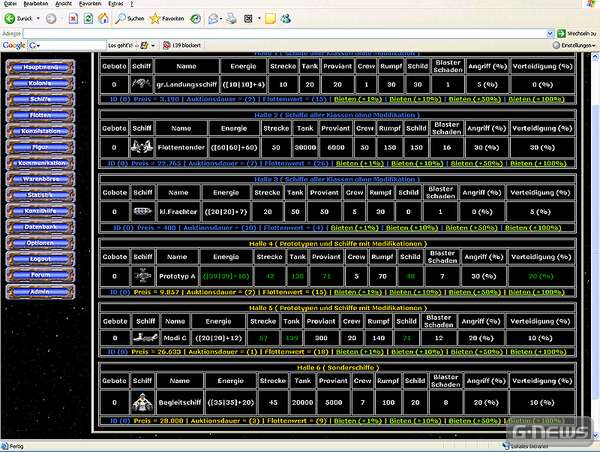Viewport: 600px width, 452px height.
Task: Click Bieten (+50%) for Modi C in Halle 5
Action: [477, 352]
